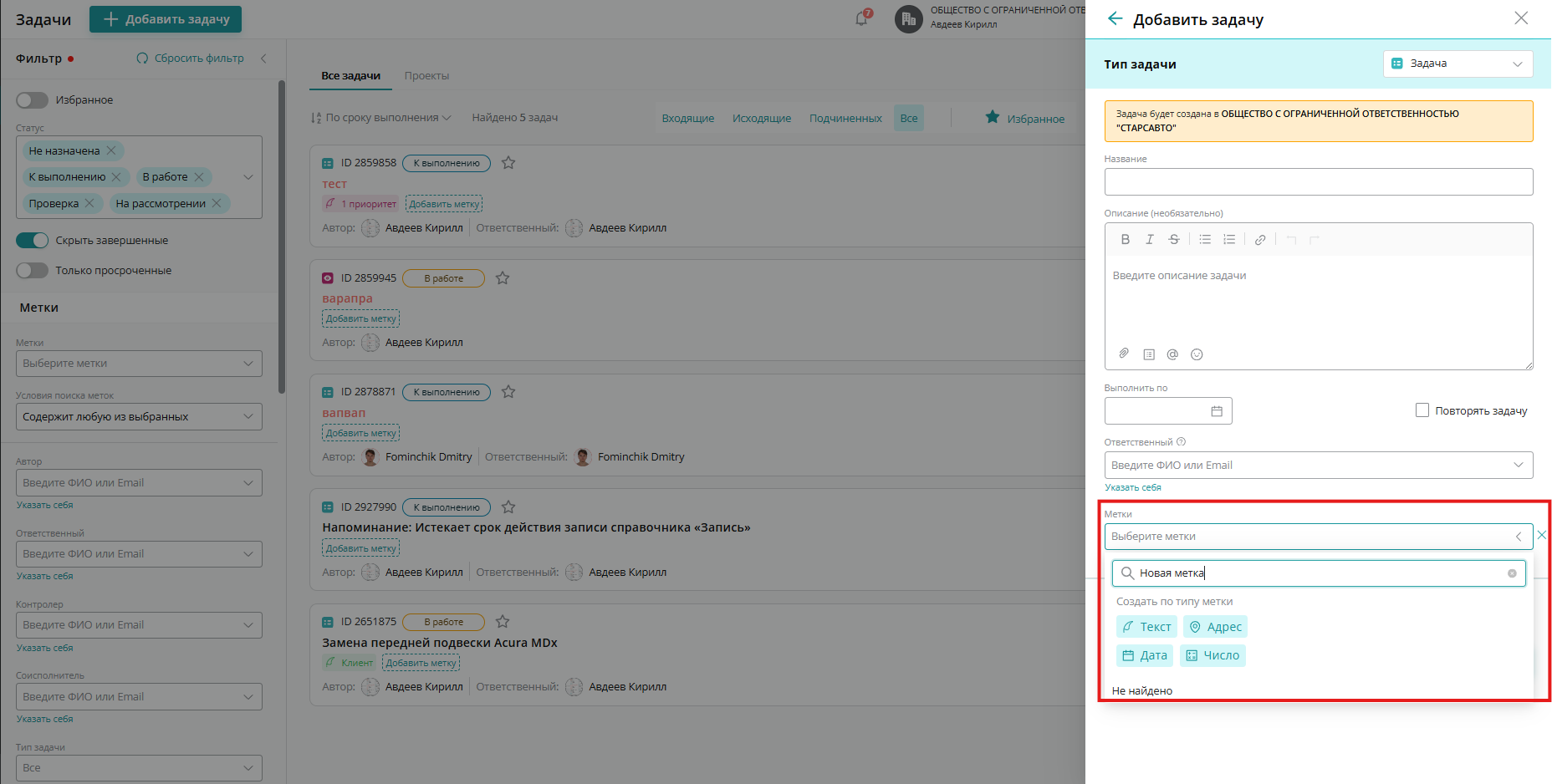Disable the Скрыть завершенные switch
1552x784 pixels.
33,241
